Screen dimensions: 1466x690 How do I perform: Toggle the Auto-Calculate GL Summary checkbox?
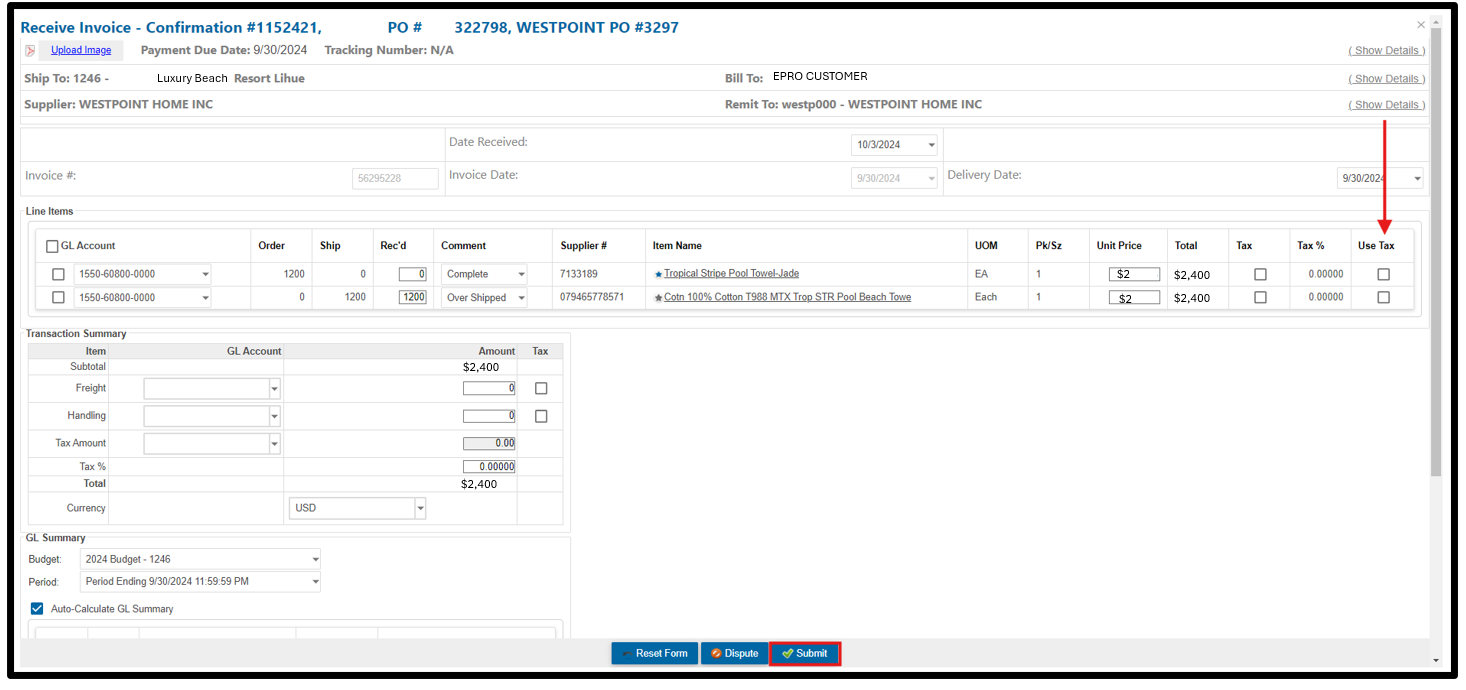pos(38,608)
